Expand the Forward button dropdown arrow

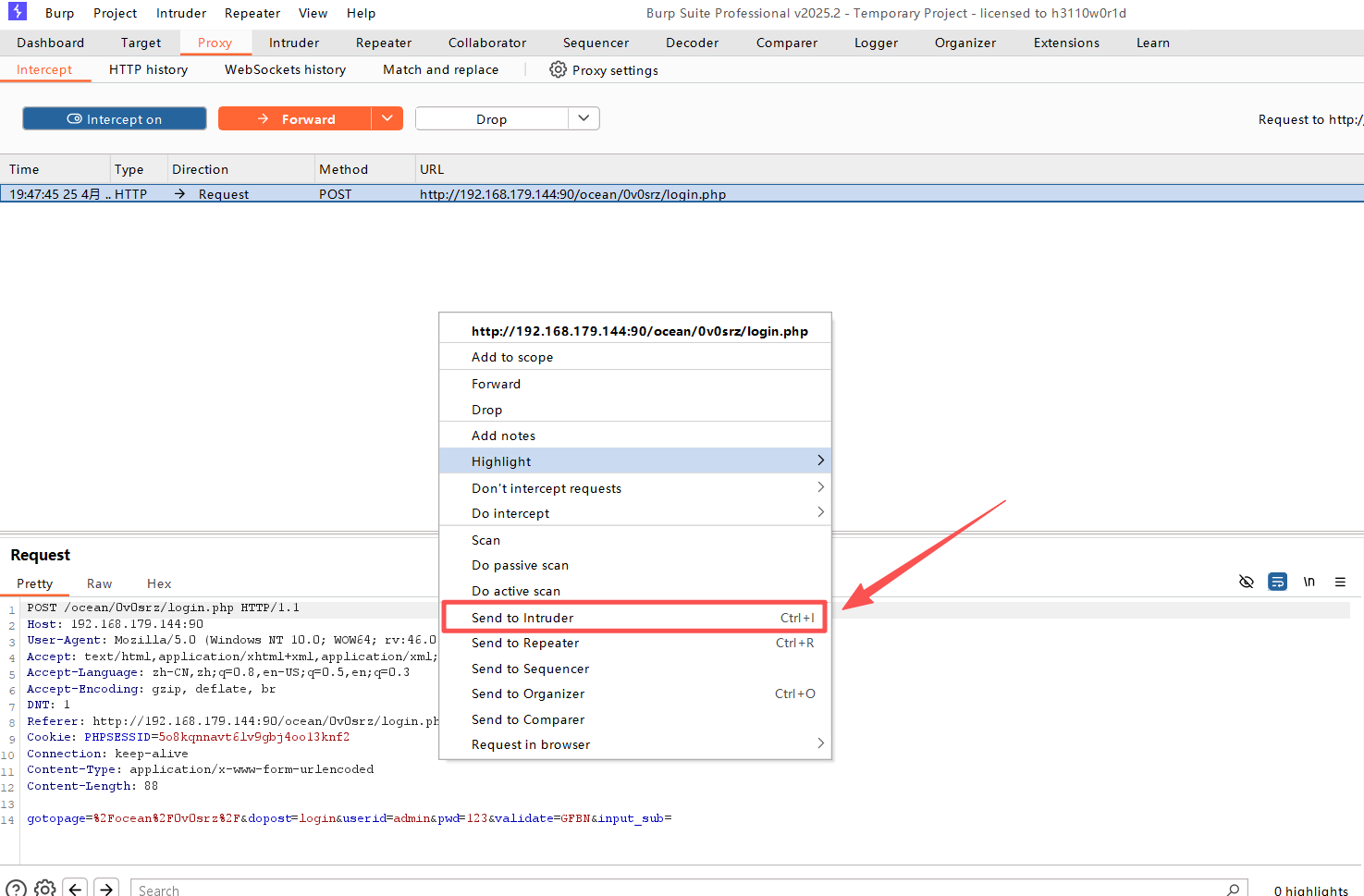tap(387, 118)
